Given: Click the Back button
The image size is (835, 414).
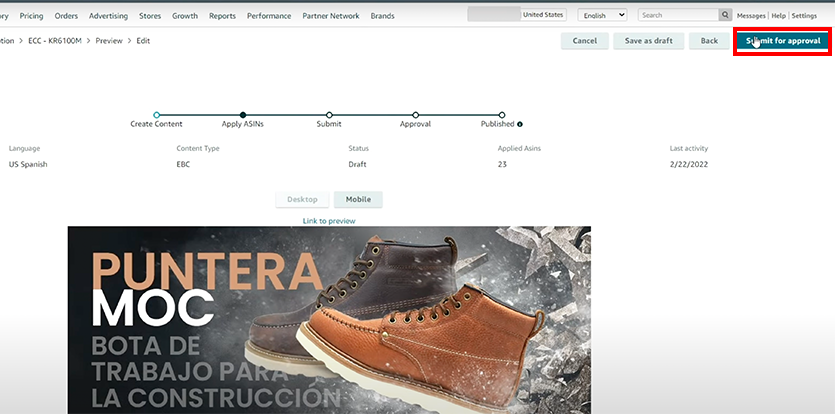Looking at the screenshot, I should click(x=709, y=40).
